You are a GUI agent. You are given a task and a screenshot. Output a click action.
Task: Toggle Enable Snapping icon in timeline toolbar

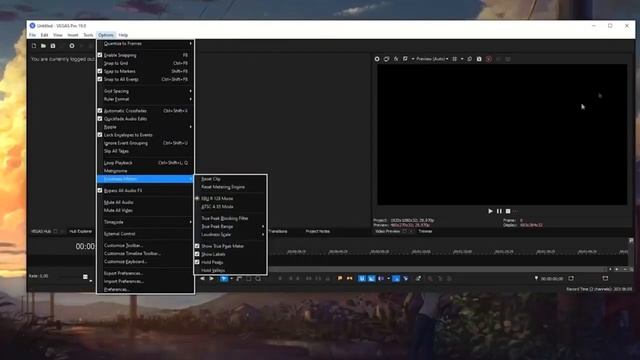tap(362, 278)
